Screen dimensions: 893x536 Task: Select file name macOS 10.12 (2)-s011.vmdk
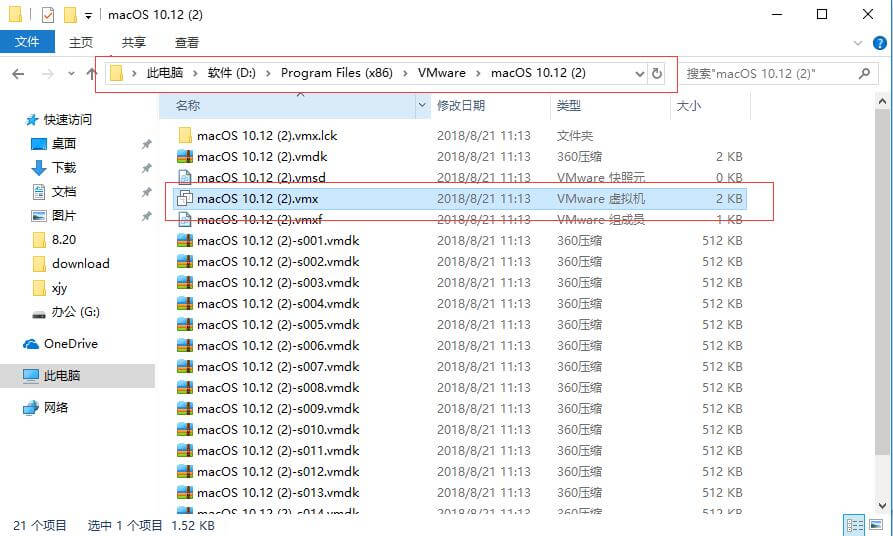(x=278, y=451)
